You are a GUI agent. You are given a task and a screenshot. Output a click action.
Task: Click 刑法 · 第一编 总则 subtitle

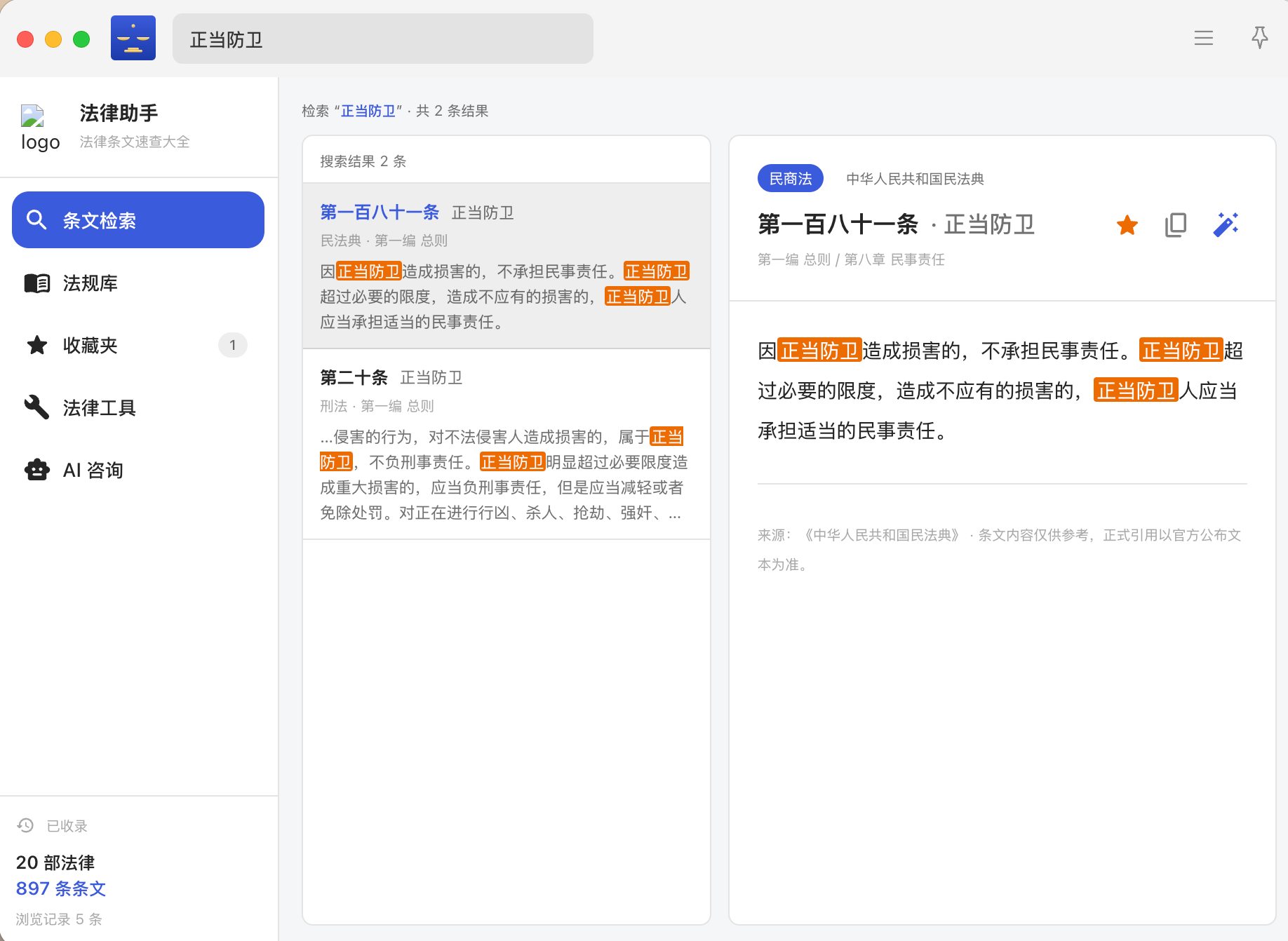[x=377, y=406]
